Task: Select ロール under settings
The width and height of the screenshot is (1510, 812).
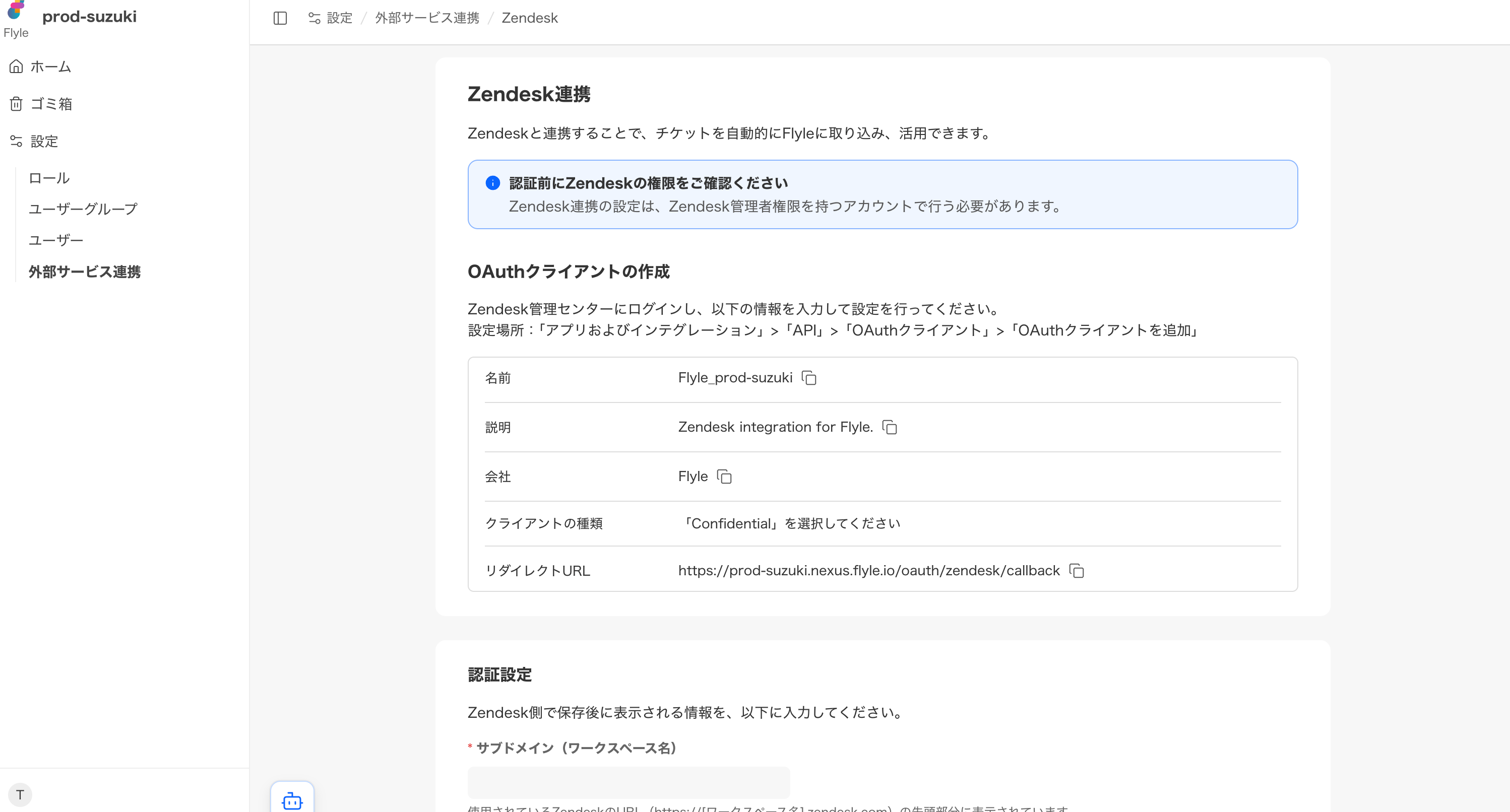Action: point(49,177)
